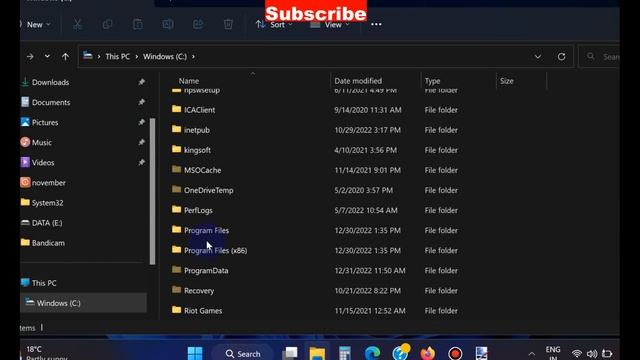Click the Copy icon in toolbar

click(x=107, y=24)
